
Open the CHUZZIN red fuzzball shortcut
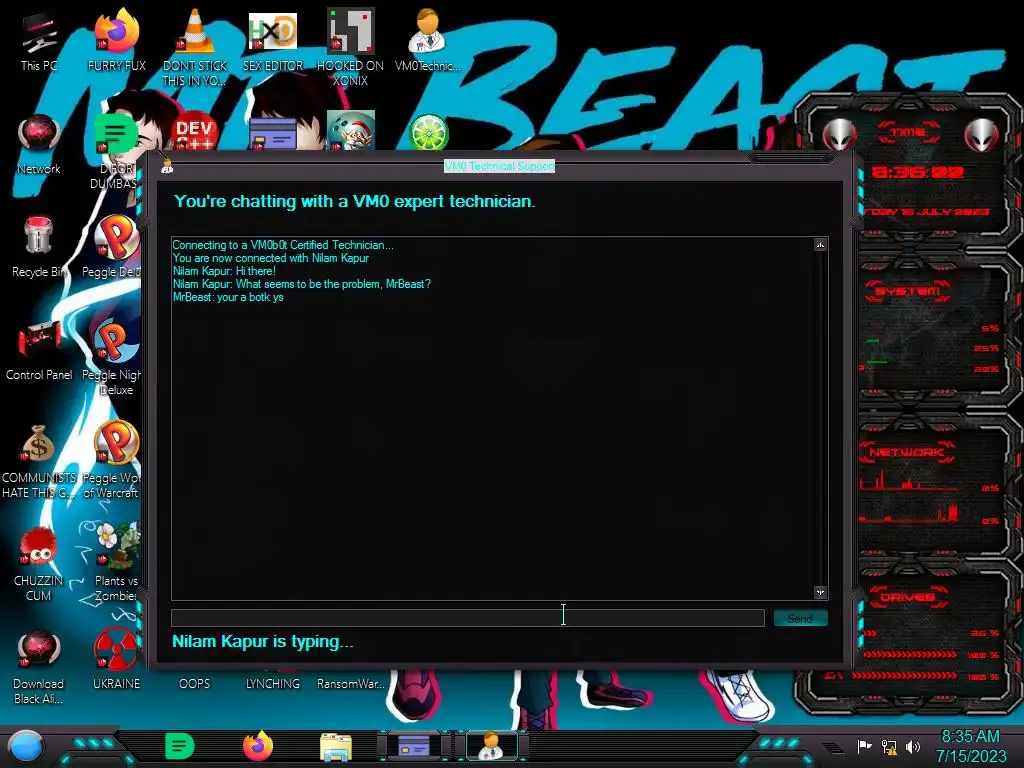(x=39, y=564)
